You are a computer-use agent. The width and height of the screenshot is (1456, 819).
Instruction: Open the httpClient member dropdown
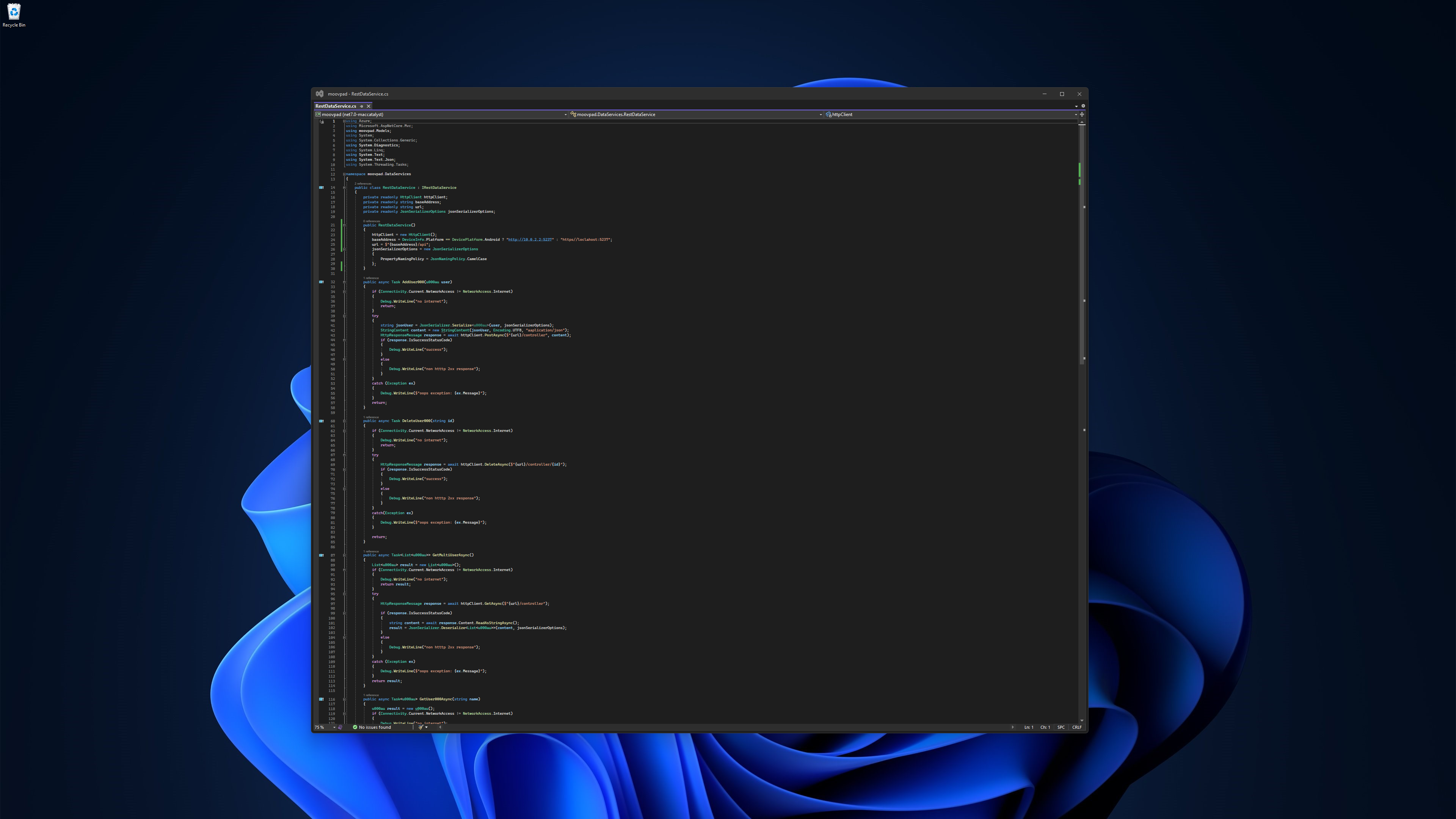(951, 115)
